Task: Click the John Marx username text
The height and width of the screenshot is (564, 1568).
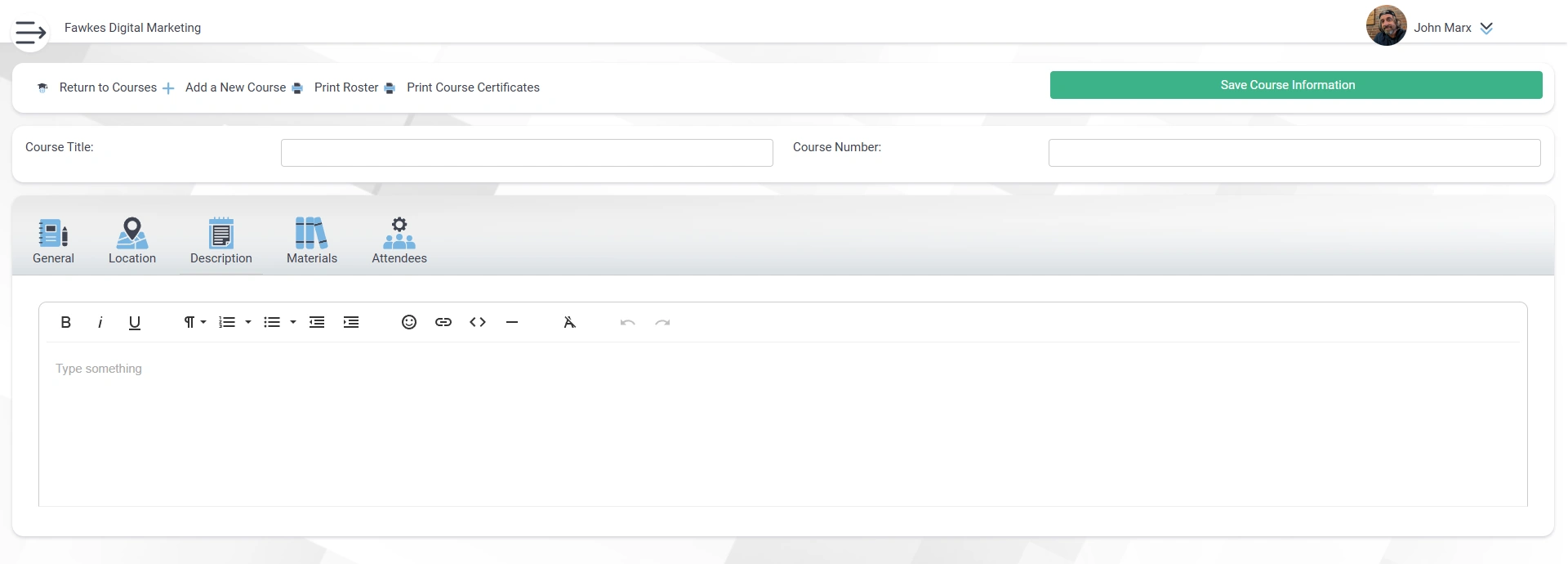Action: pos(1442,28)
